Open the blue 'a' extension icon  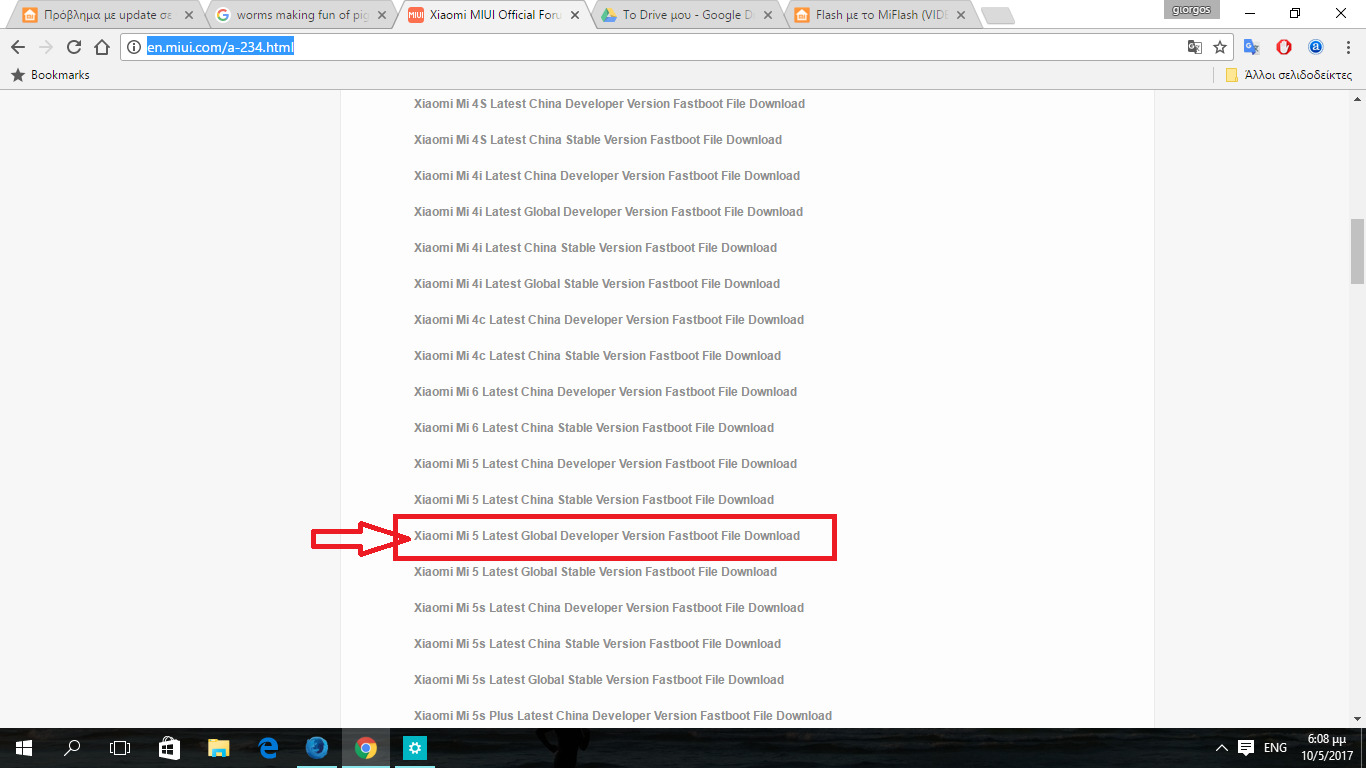point(1316,47)
